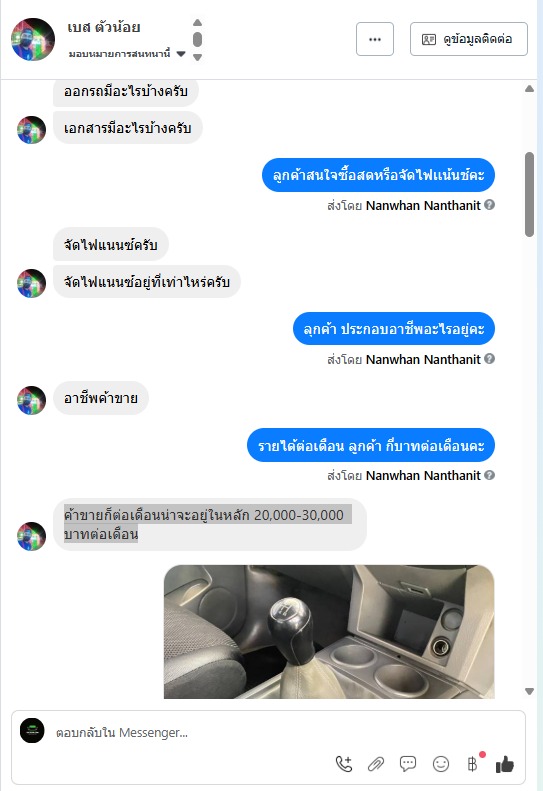Screen dimensions: 543x791
Task: Click the vertical chat scrollbar thumb
Action: pyautogui.click(x=529, y=194)
